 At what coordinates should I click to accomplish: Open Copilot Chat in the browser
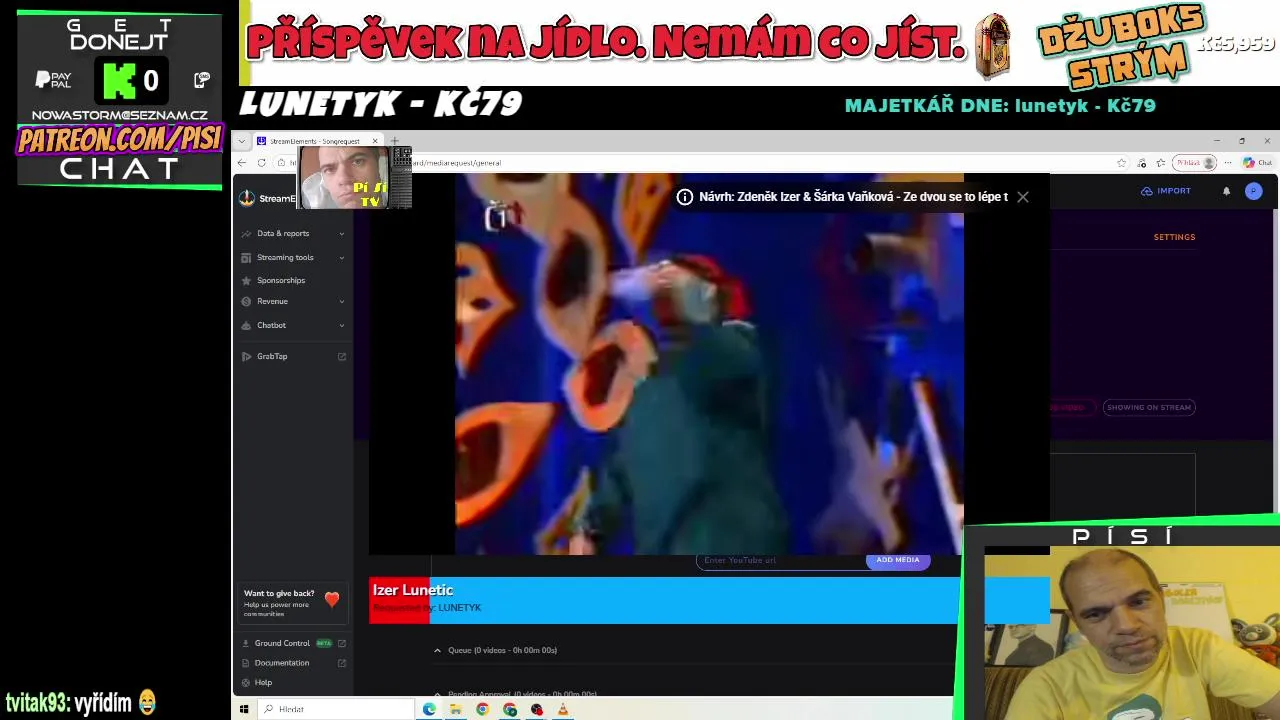[x=1257, y=163]
